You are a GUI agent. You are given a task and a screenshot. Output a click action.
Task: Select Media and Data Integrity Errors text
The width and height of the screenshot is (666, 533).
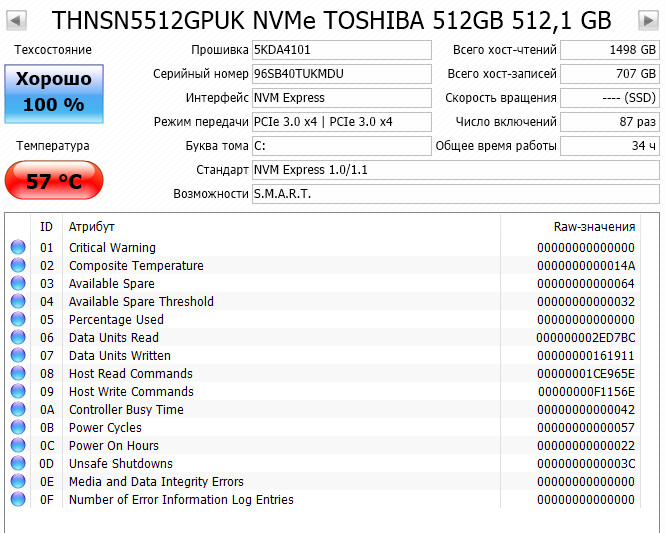156,482
